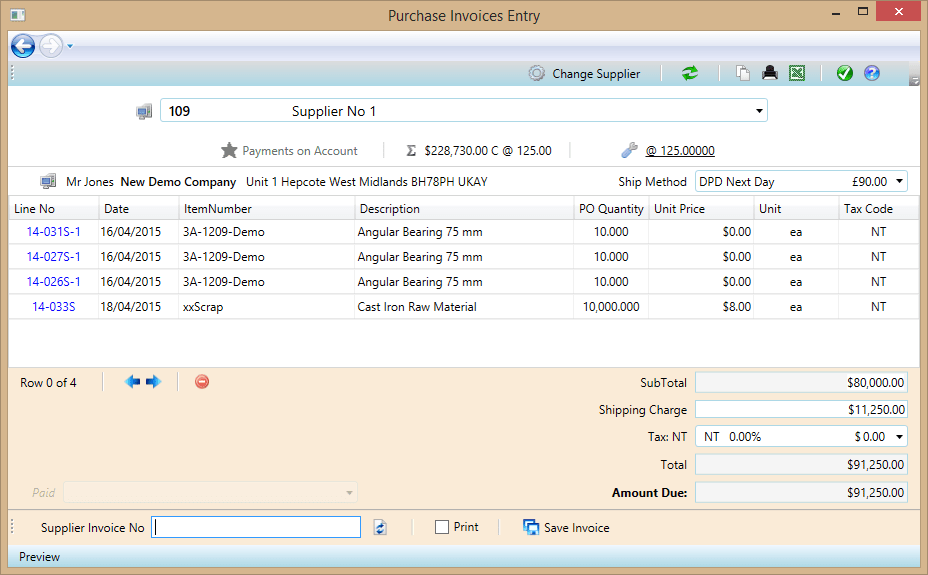Click the wrench exchange rate icon

(629, 150)
